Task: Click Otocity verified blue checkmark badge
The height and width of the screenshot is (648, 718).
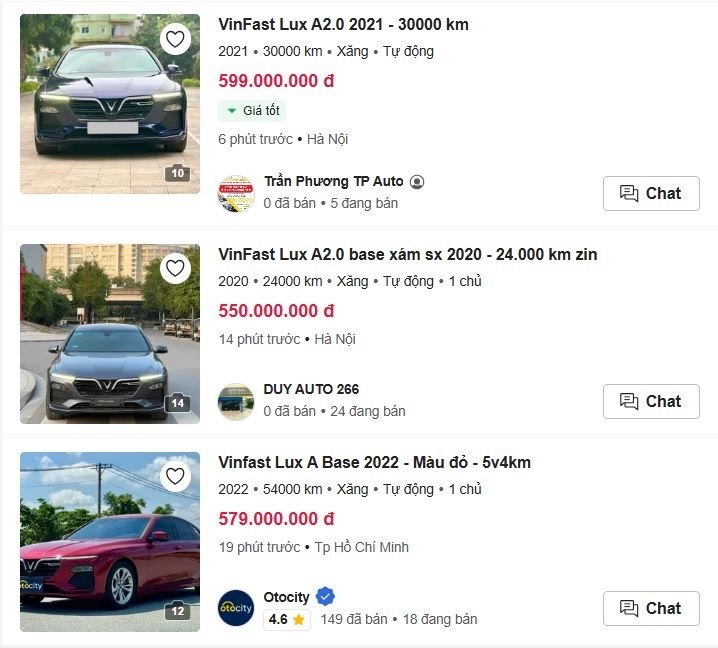Action: click(325, 597)
